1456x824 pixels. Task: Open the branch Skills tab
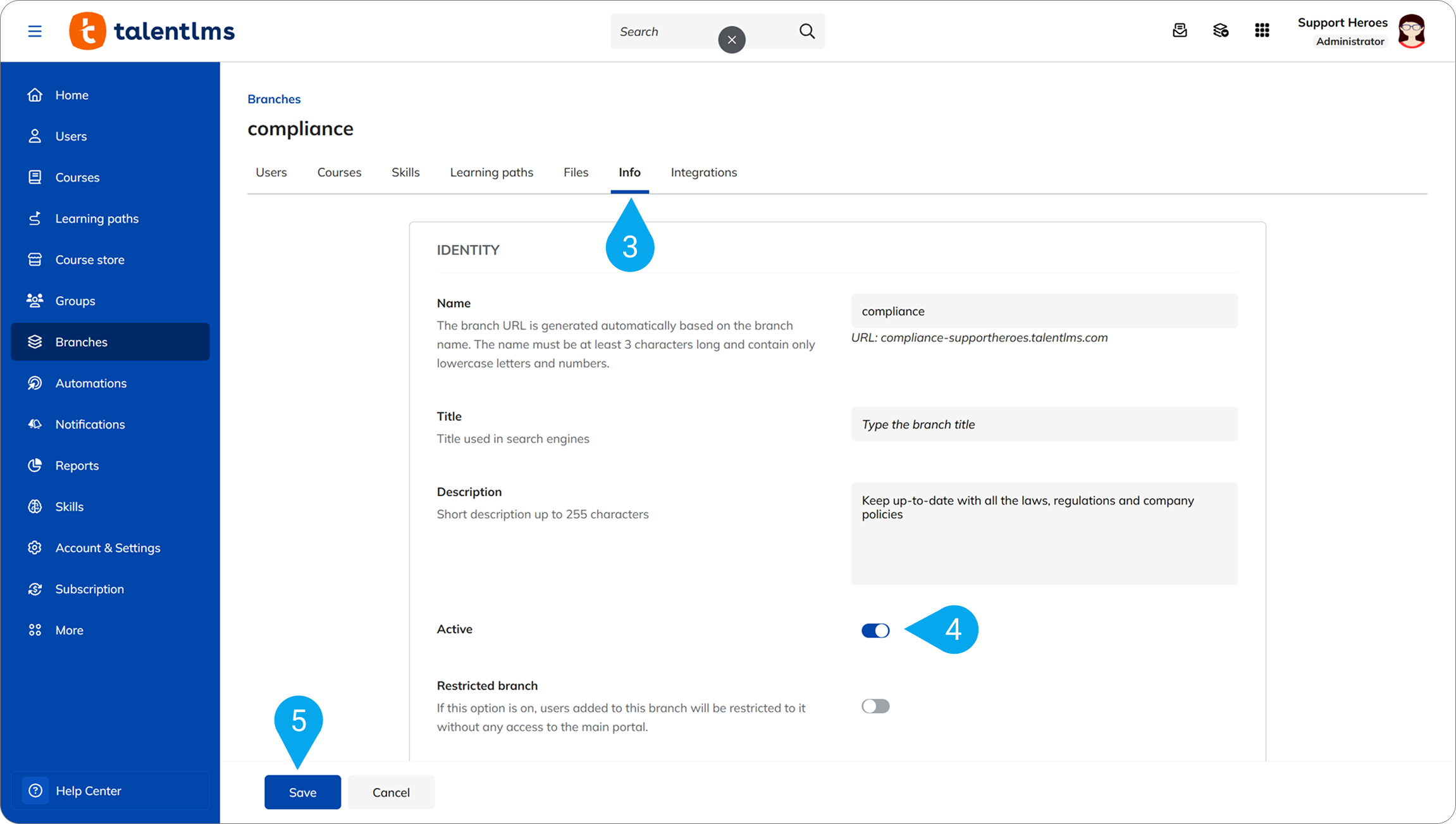coord(405,172)
